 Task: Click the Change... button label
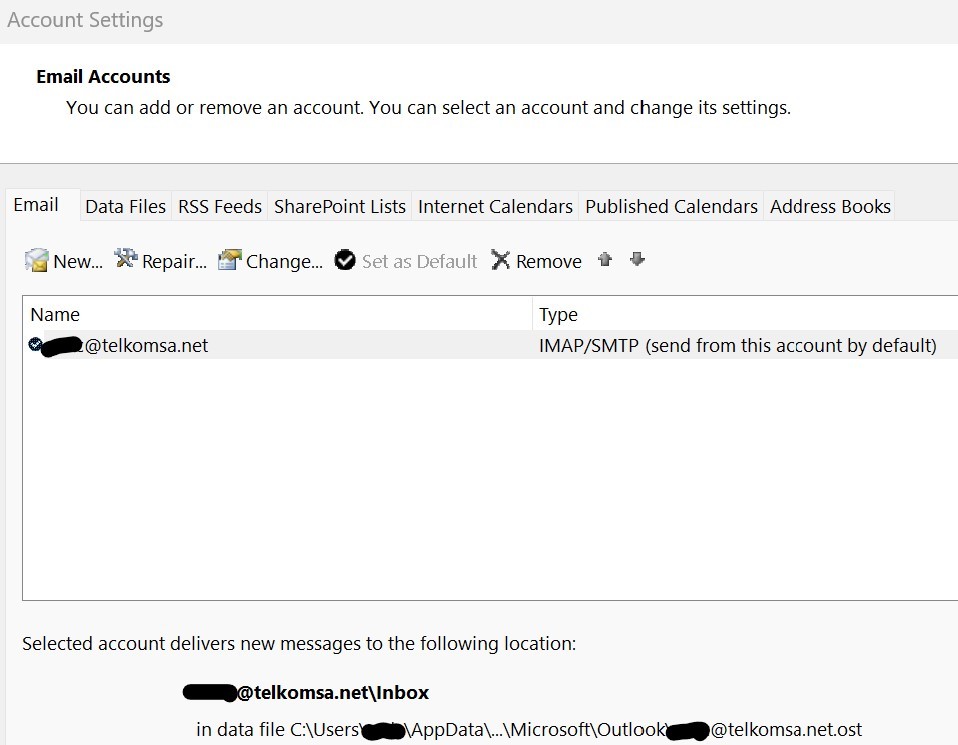[x=284, y=262]
